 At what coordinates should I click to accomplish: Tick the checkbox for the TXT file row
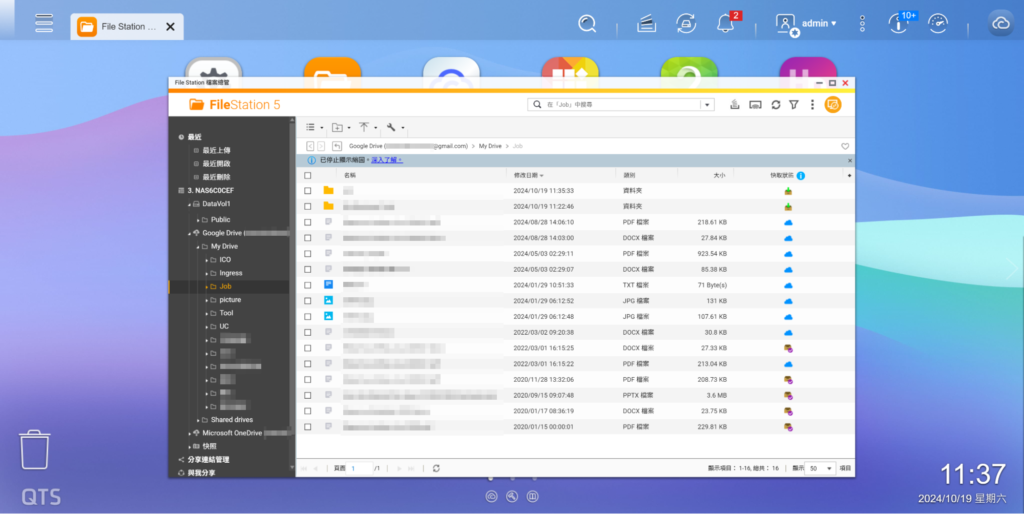[308, 285]
